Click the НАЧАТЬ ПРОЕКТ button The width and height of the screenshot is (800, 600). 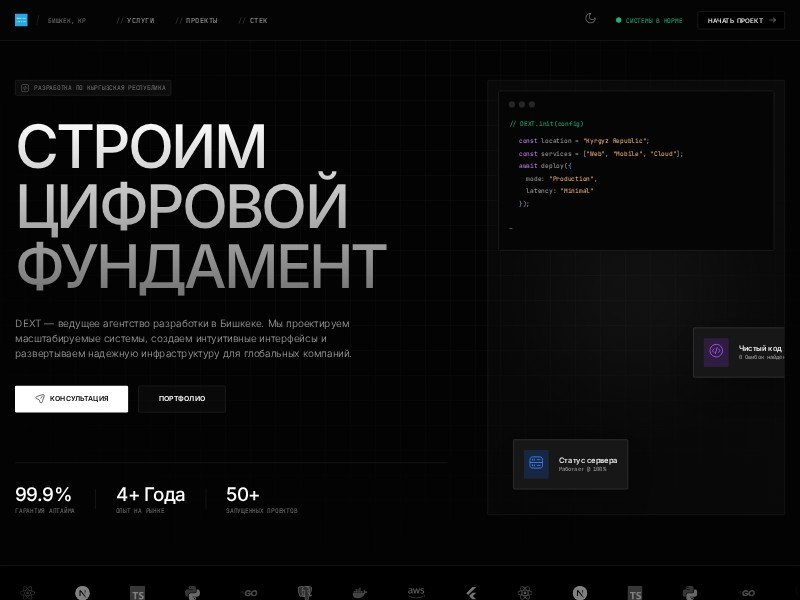coord(740,19)
